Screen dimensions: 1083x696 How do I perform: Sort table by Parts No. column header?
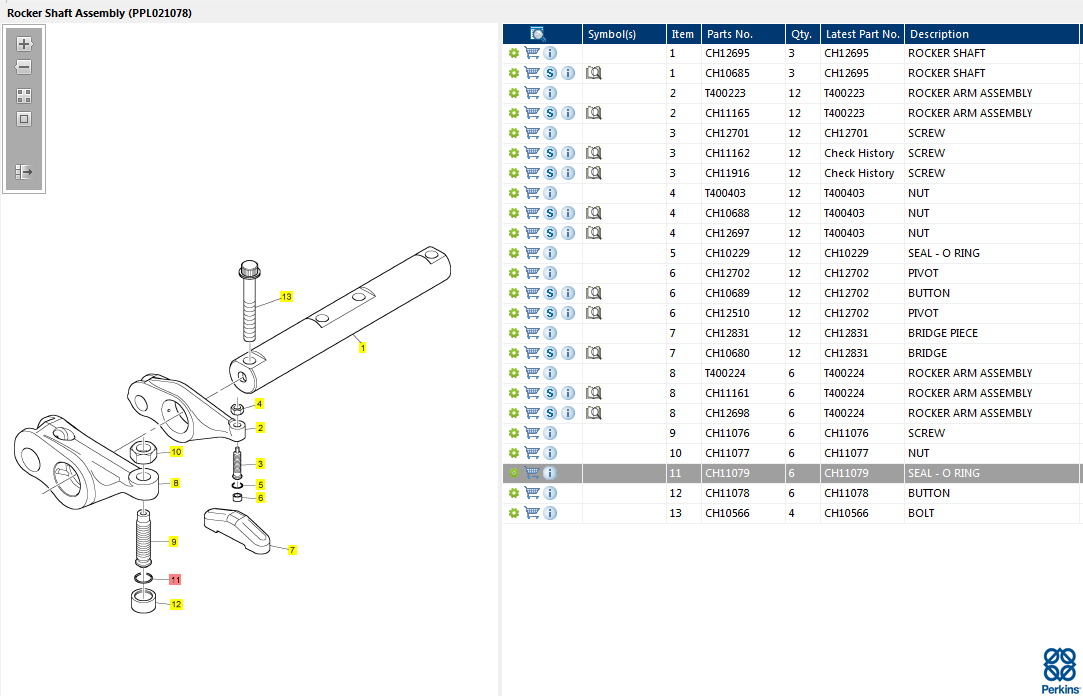728,34
